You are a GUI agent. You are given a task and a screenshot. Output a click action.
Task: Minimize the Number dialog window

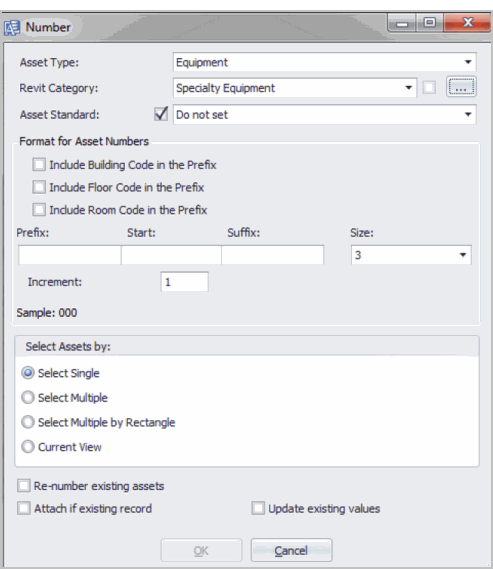tap(402, 24)
